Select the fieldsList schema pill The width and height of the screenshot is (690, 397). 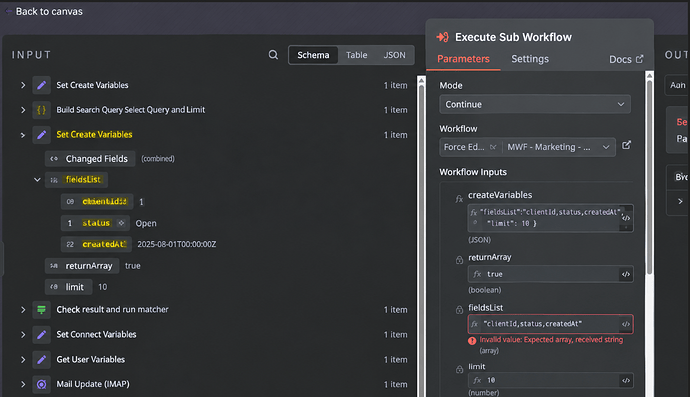[76, 180]
